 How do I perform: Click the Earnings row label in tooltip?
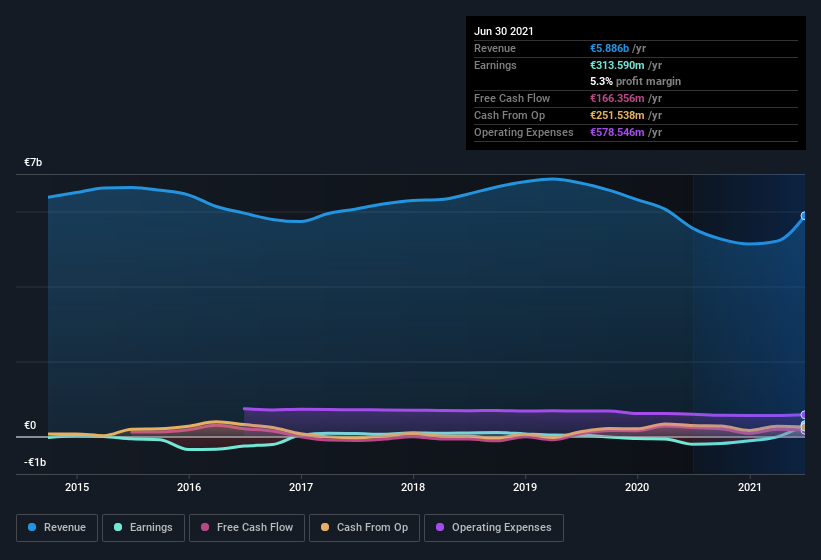click(495, 65)
